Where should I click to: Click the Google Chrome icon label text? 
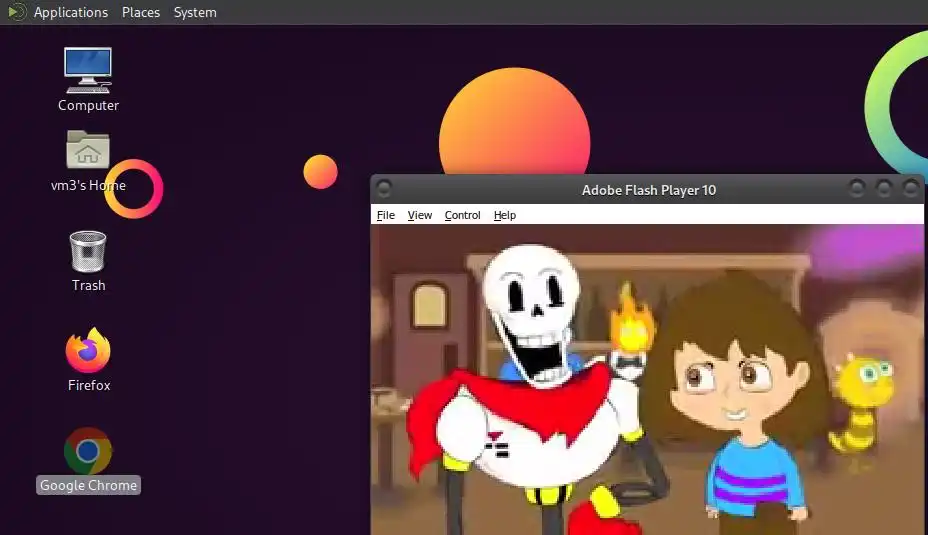pos(88,485)
